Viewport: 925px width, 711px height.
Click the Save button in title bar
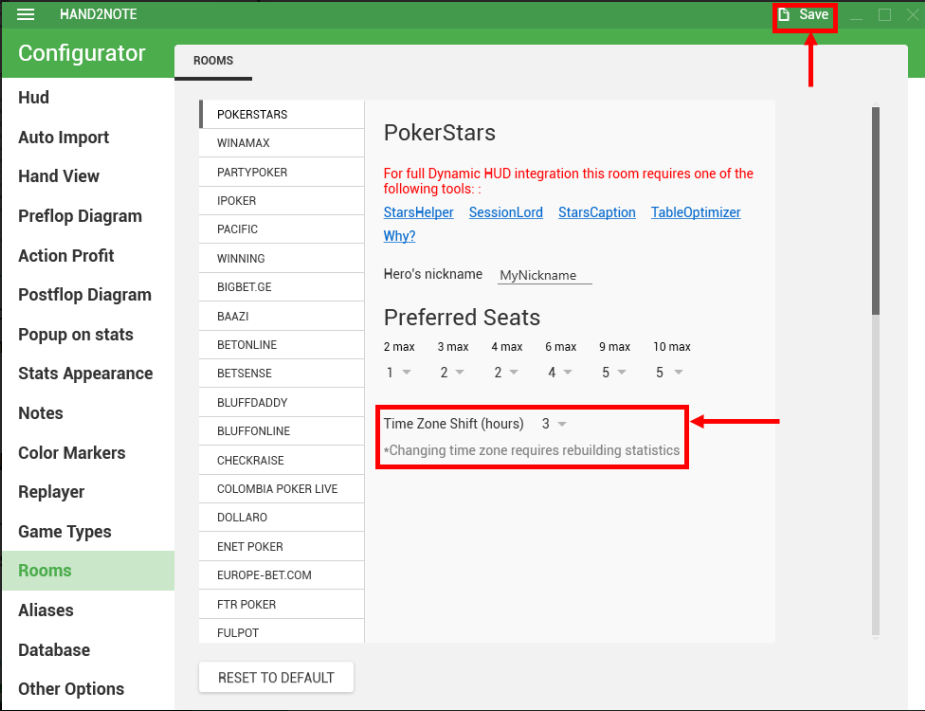[804, 15]
